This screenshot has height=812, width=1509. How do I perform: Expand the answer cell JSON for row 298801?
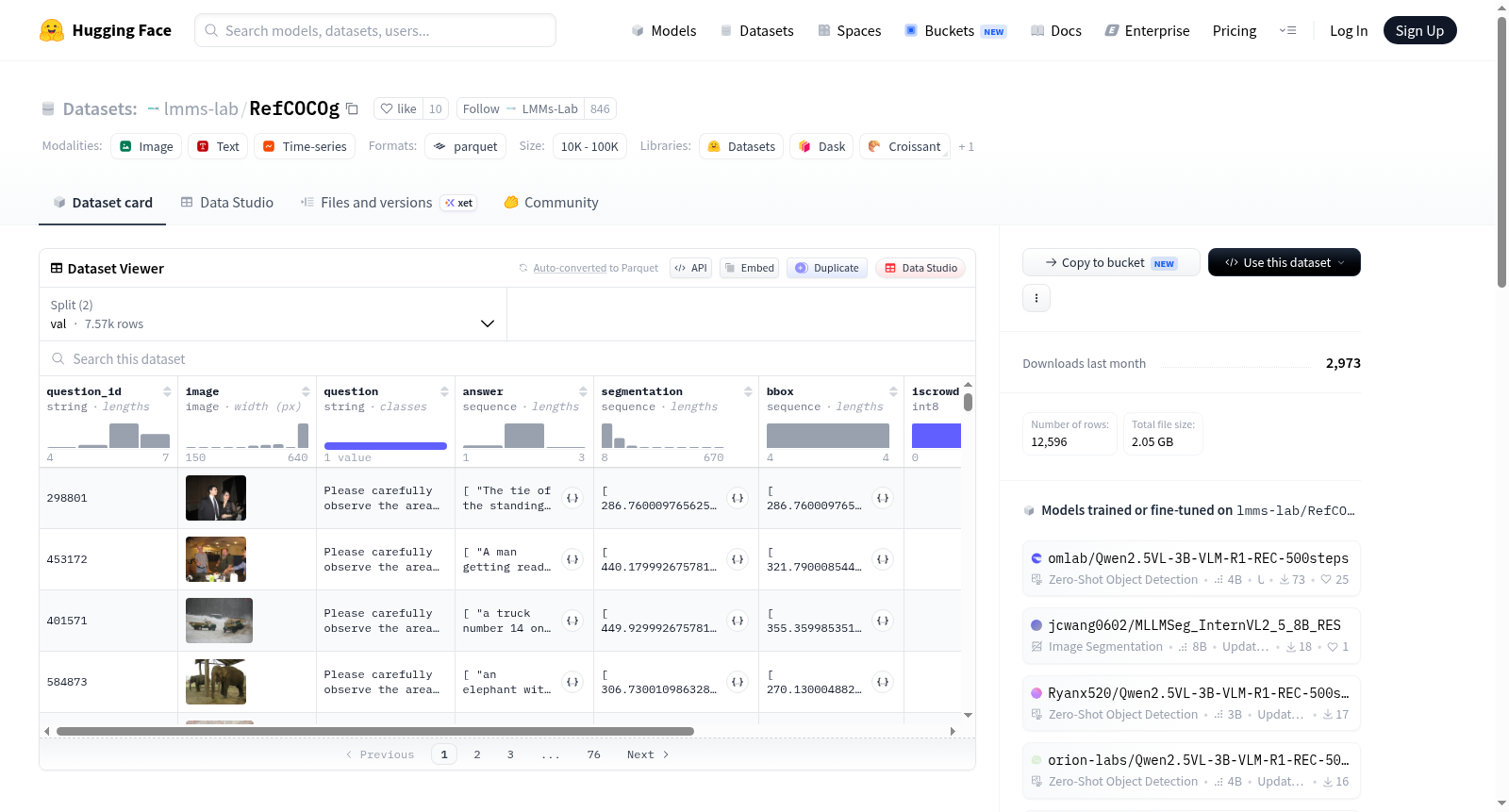[572, 498]
